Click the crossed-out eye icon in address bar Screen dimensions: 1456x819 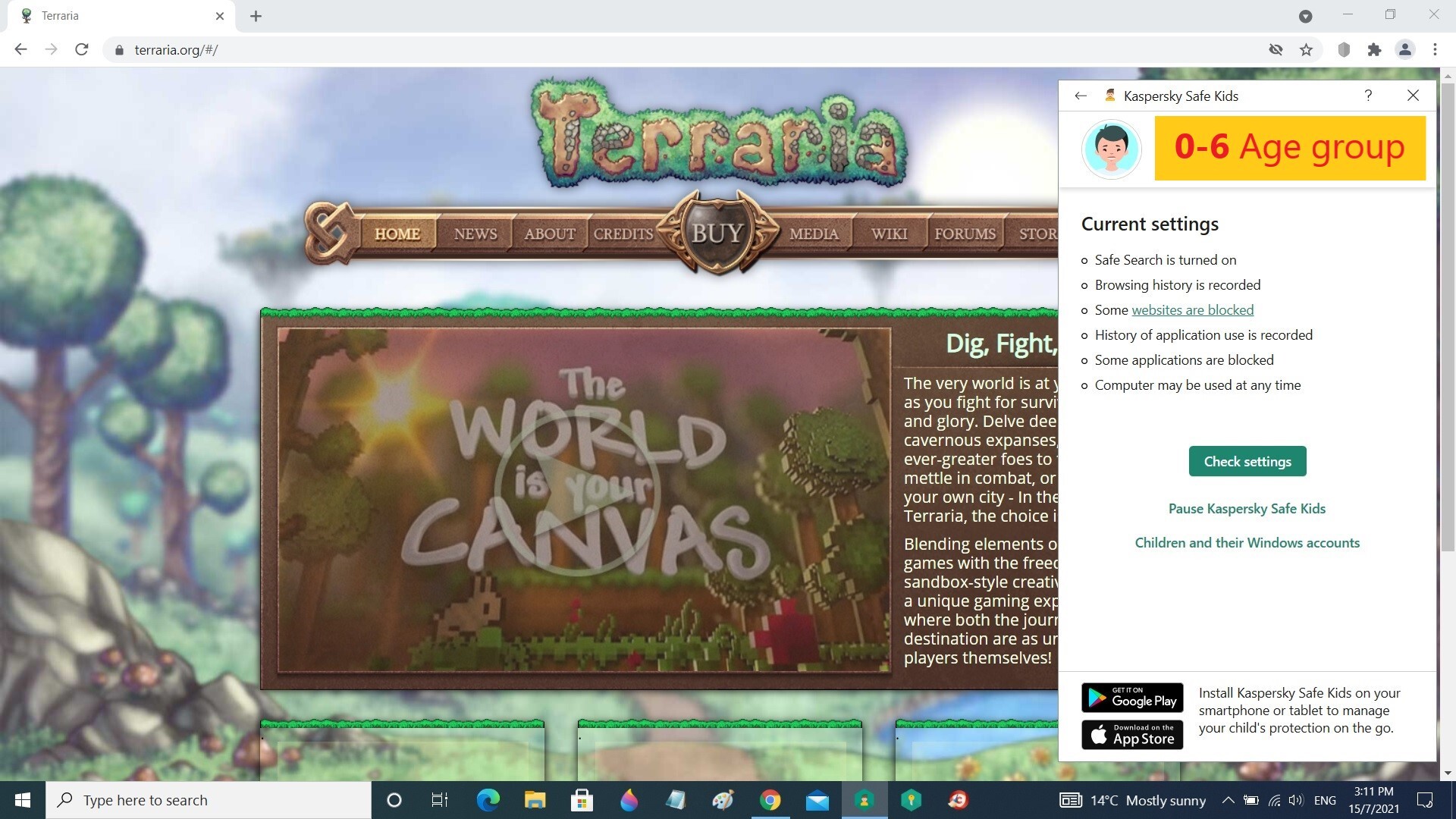1276,50
